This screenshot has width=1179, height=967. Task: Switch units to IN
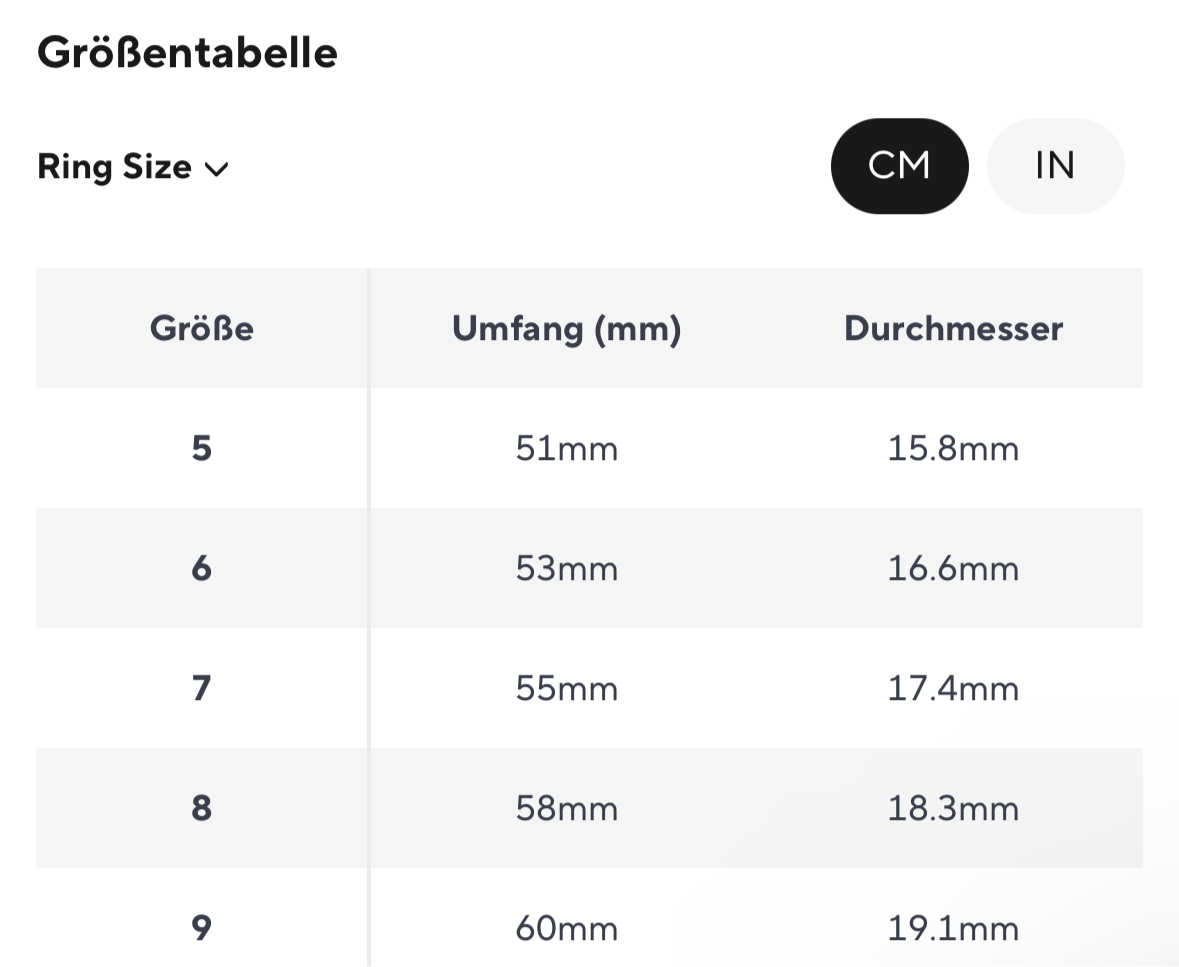1055,166
